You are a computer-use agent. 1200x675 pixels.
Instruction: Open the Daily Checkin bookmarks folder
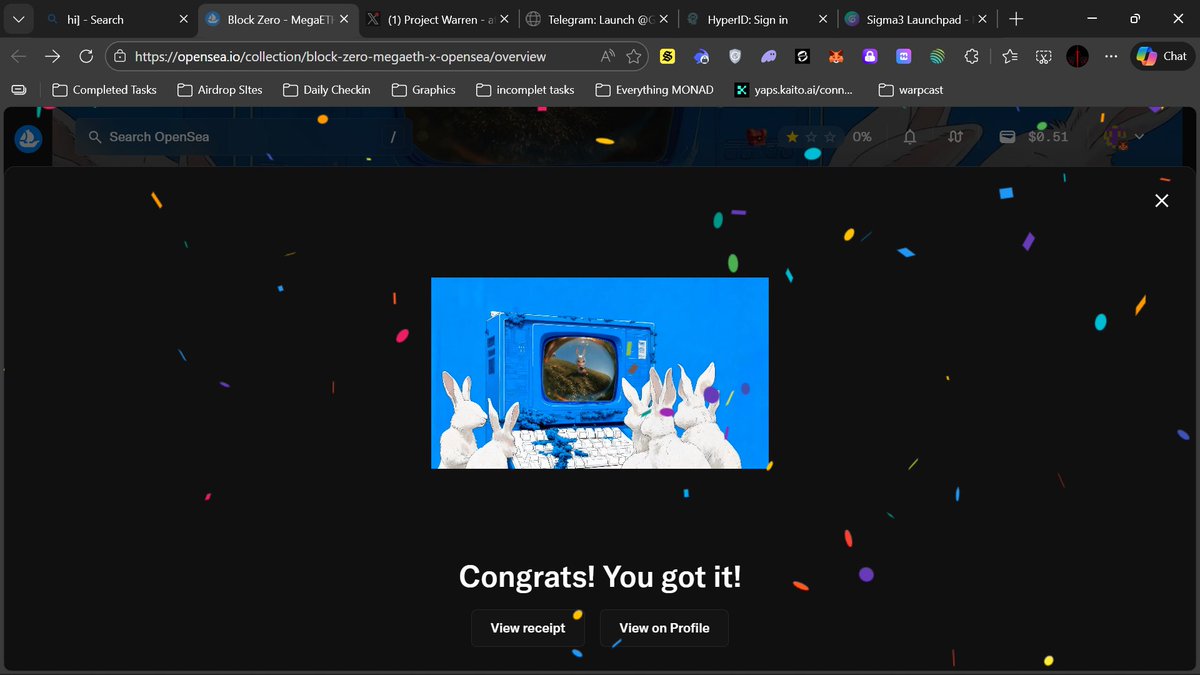pos(326,90)
